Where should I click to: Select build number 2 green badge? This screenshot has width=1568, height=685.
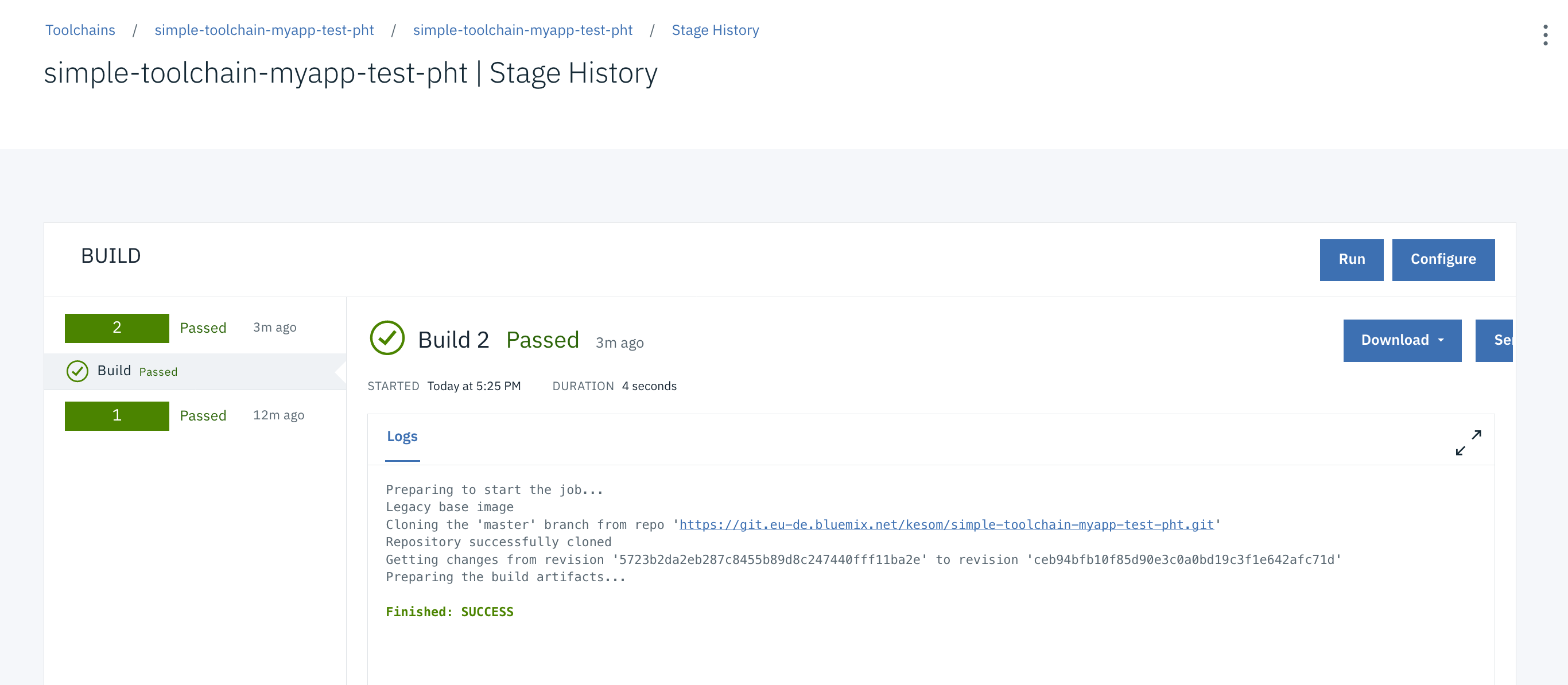point(117,328)
